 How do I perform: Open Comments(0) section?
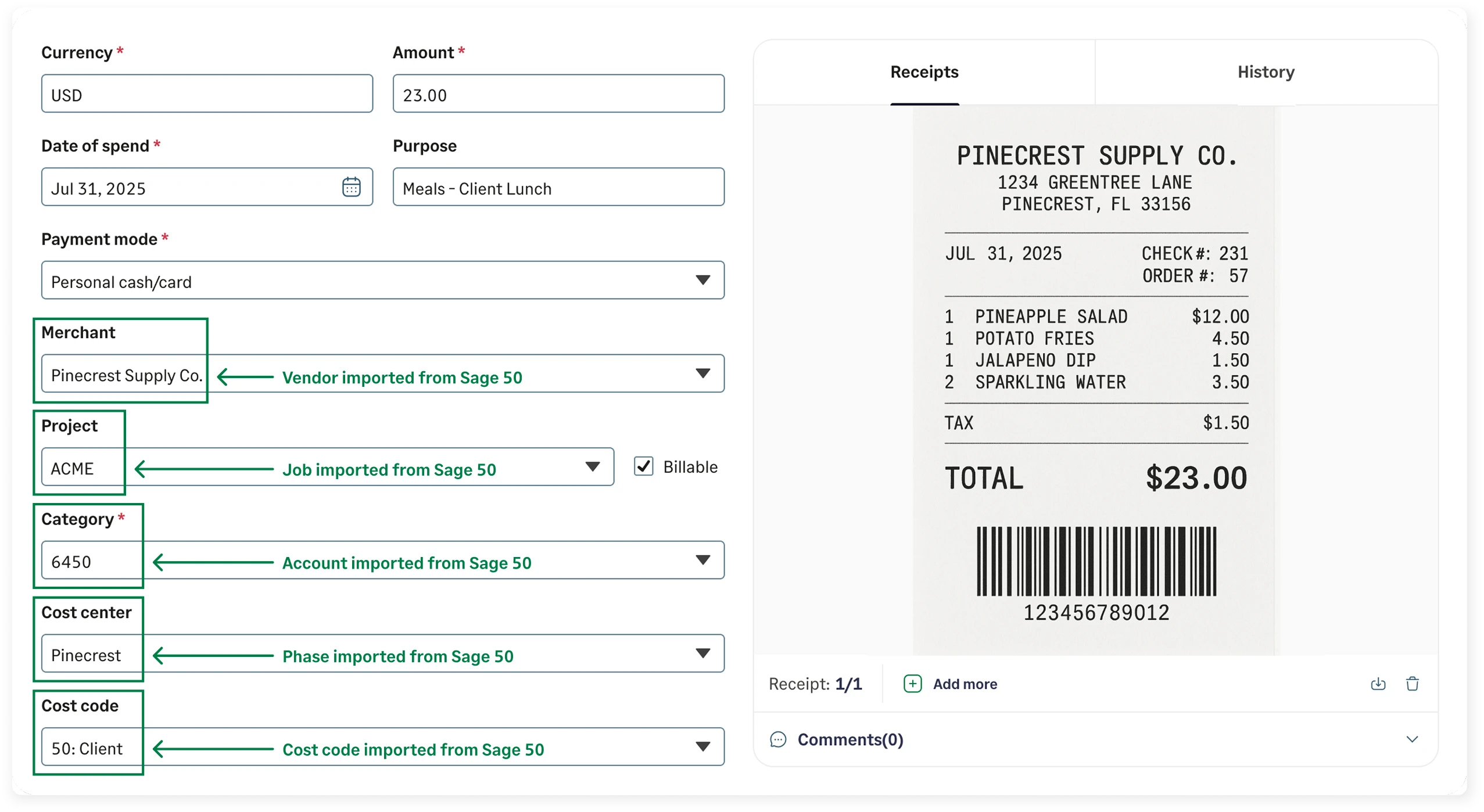[x=850, y=740]
